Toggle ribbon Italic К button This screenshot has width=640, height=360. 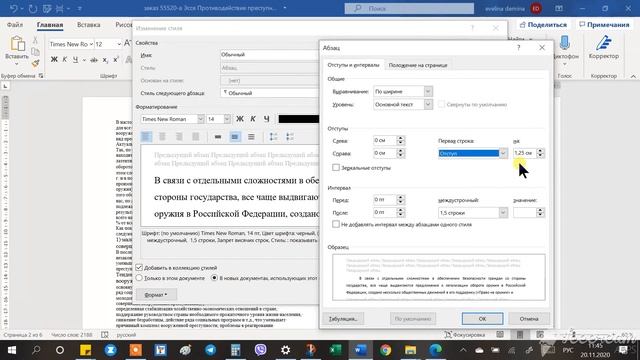(x=64, y=60)
